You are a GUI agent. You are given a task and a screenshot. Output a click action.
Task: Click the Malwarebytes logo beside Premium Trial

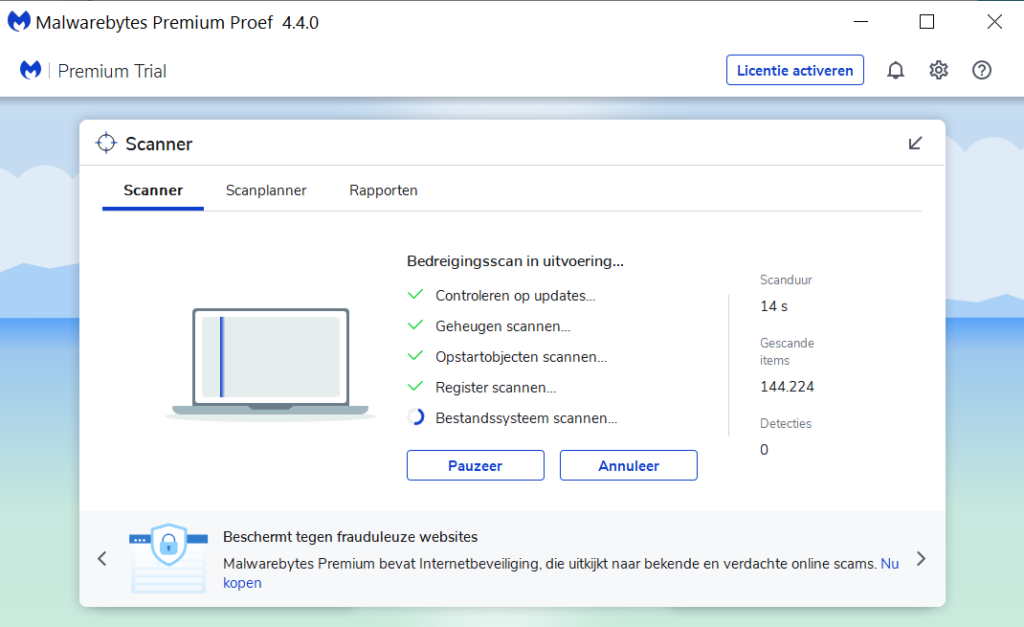click(31, 70)
